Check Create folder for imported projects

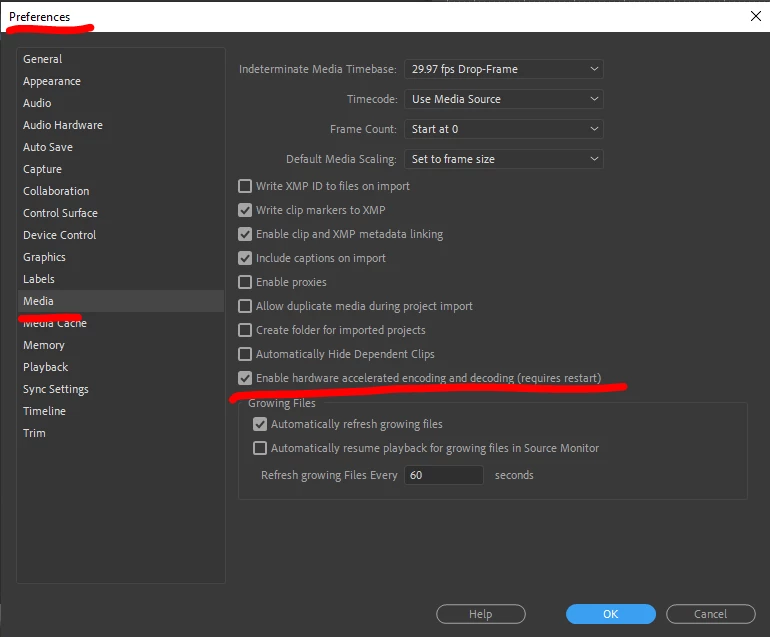pyautogui.click(x=245, y=330)
